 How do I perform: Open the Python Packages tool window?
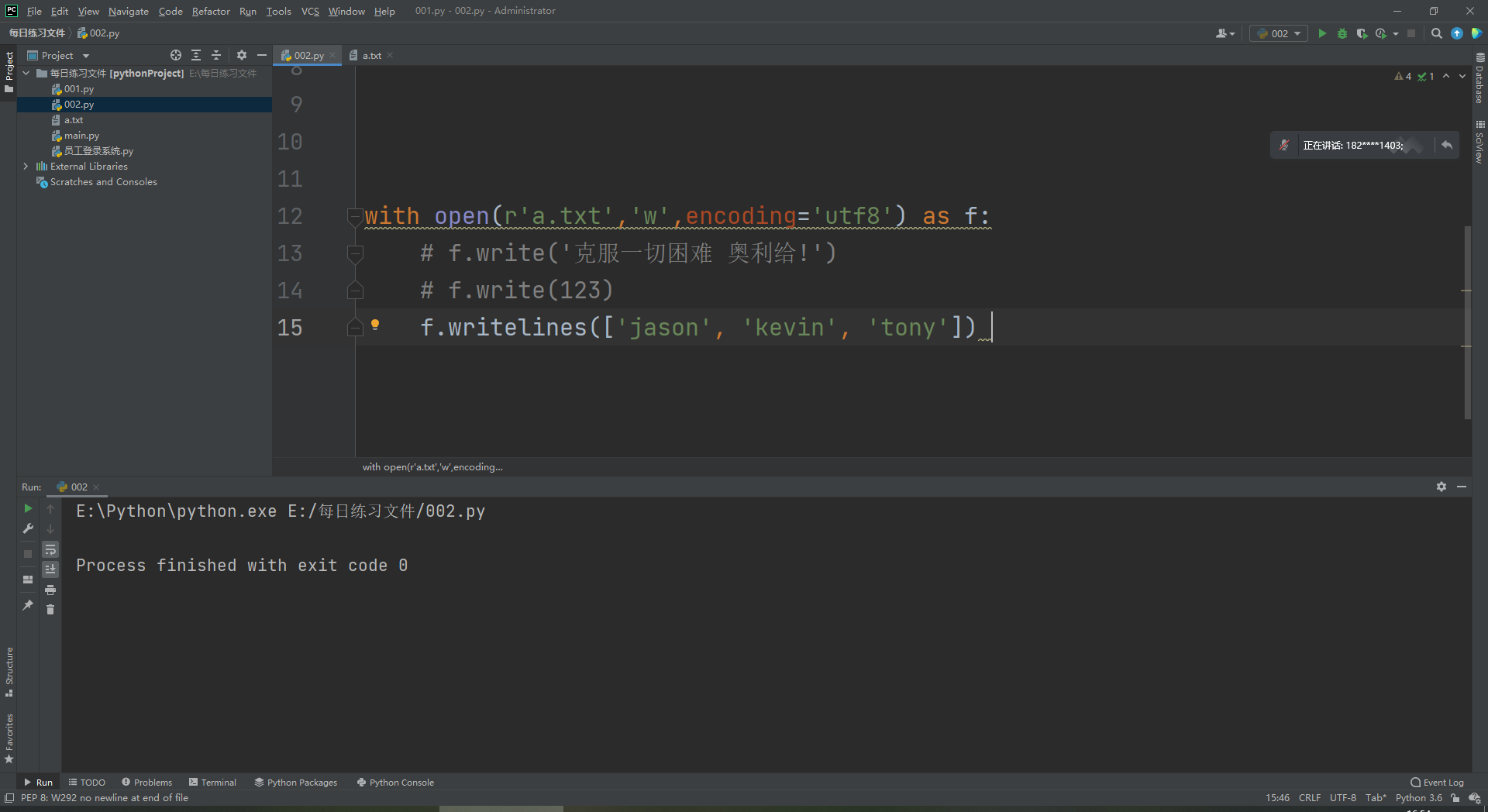tap(296, 783)
